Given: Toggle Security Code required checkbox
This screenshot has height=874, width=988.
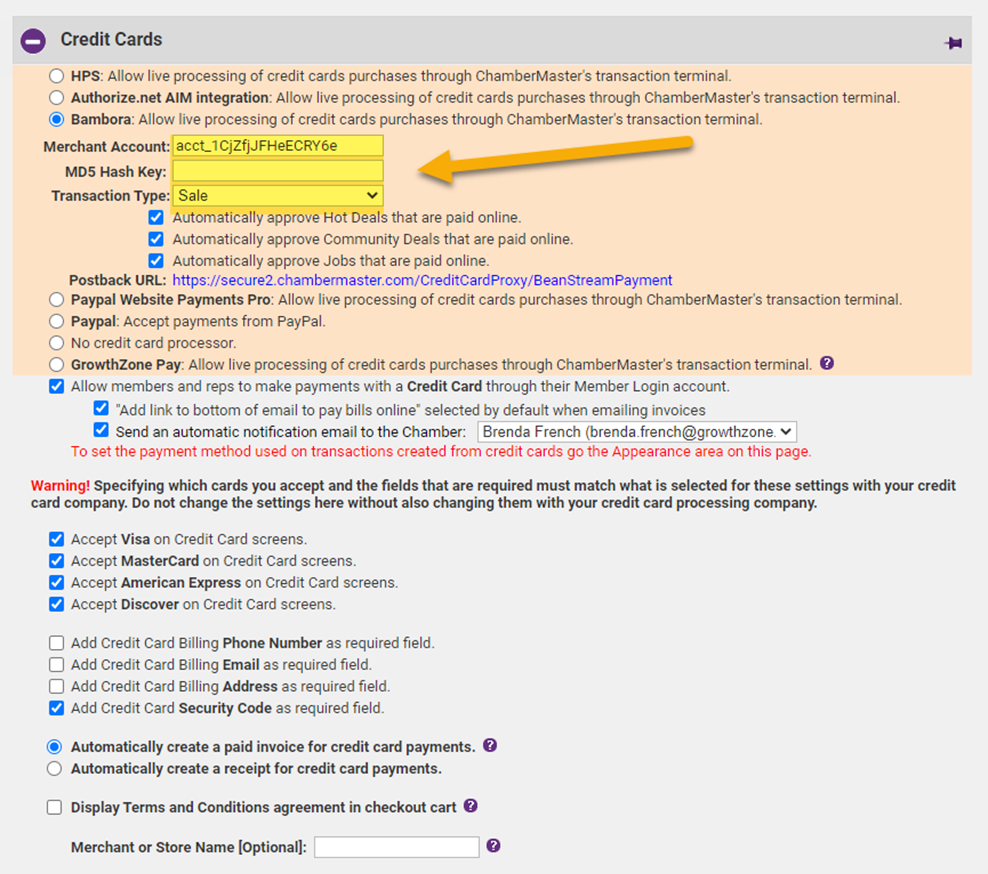Looking at the screenshot, I should point(57,708).
